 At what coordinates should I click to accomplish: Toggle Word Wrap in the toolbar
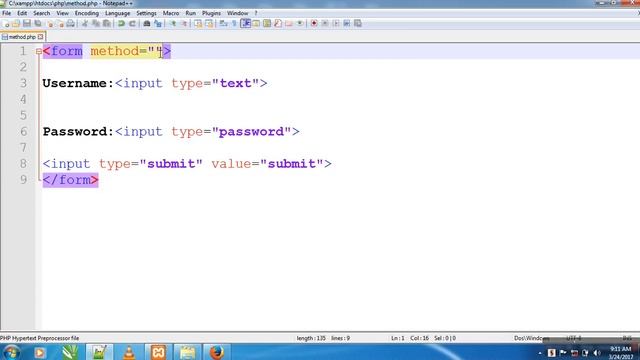pos(223,24)
